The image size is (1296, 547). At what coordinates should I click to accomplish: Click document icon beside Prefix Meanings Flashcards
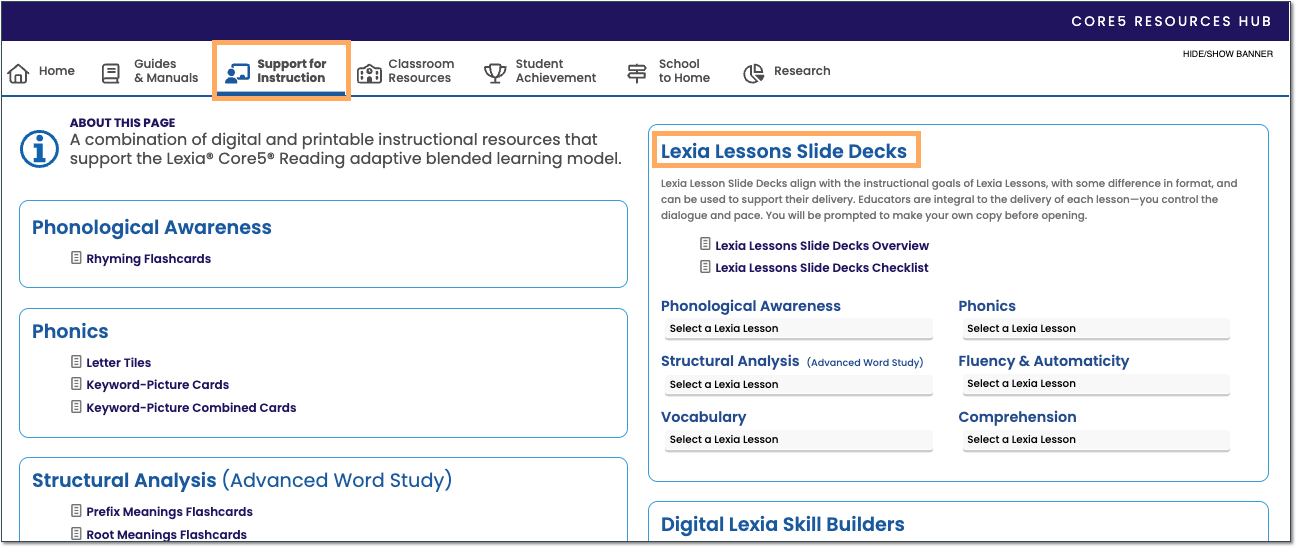pos(76,511)
